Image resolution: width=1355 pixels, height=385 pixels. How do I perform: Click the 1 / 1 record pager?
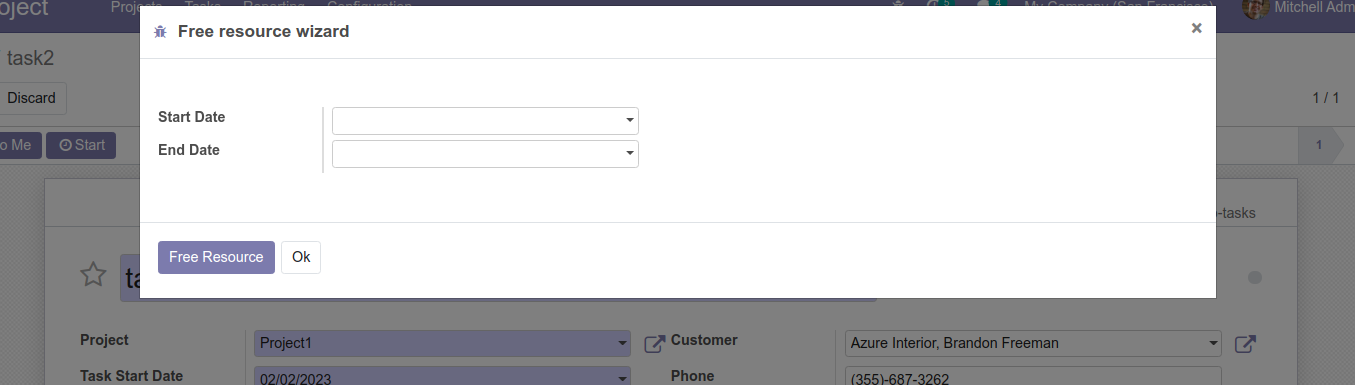coord(1325,98)
